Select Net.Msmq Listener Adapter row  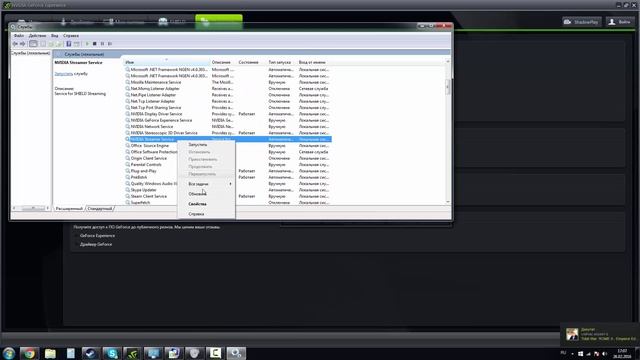coord(228,89)
